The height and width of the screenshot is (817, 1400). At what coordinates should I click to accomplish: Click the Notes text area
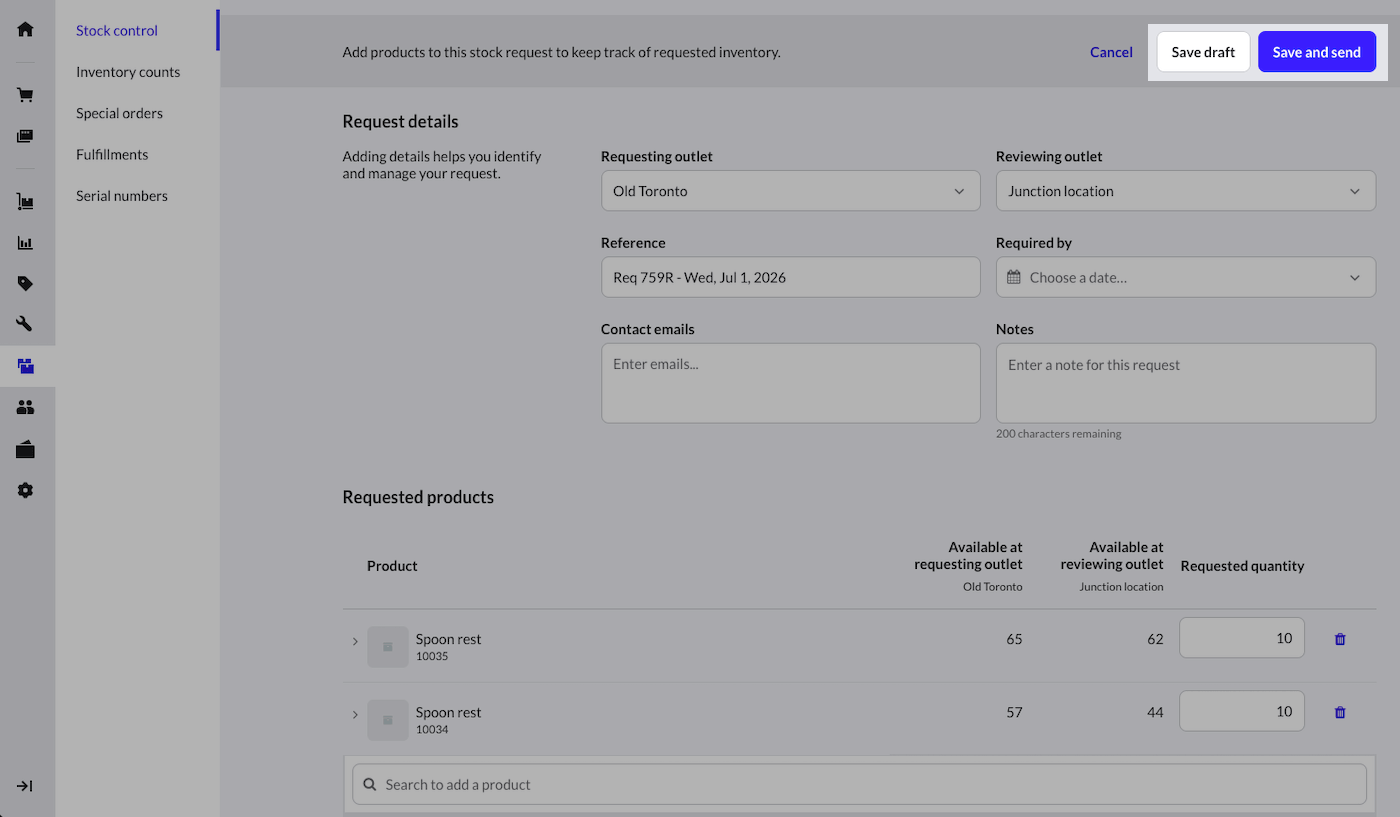[x=1185, y=383]
